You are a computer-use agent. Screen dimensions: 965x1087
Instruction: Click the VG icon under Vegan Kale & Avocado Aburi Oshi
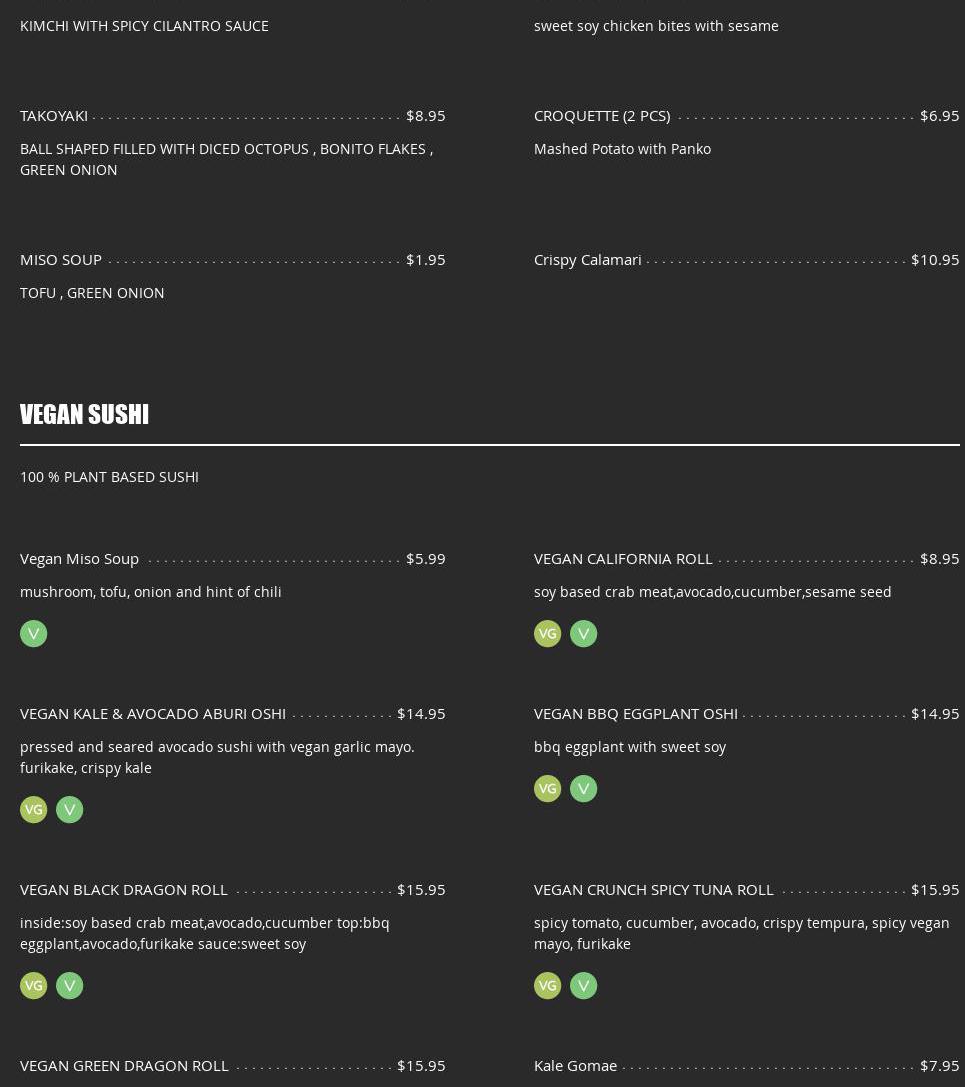coord(33,809)
